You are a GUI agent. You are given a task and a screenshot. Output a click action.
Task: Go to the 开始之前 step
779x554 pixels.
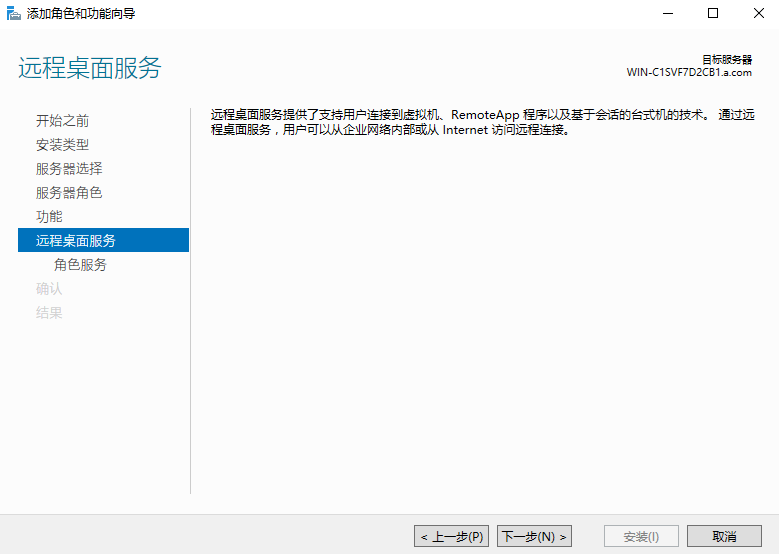click(62, 121)
